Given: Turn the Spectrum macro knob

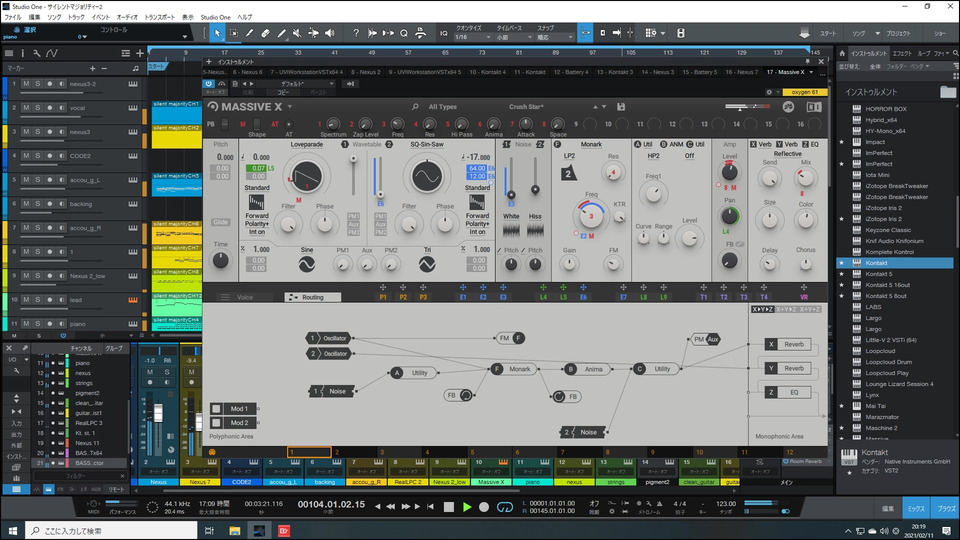Looking at the screenshot, I should (333, 124).
